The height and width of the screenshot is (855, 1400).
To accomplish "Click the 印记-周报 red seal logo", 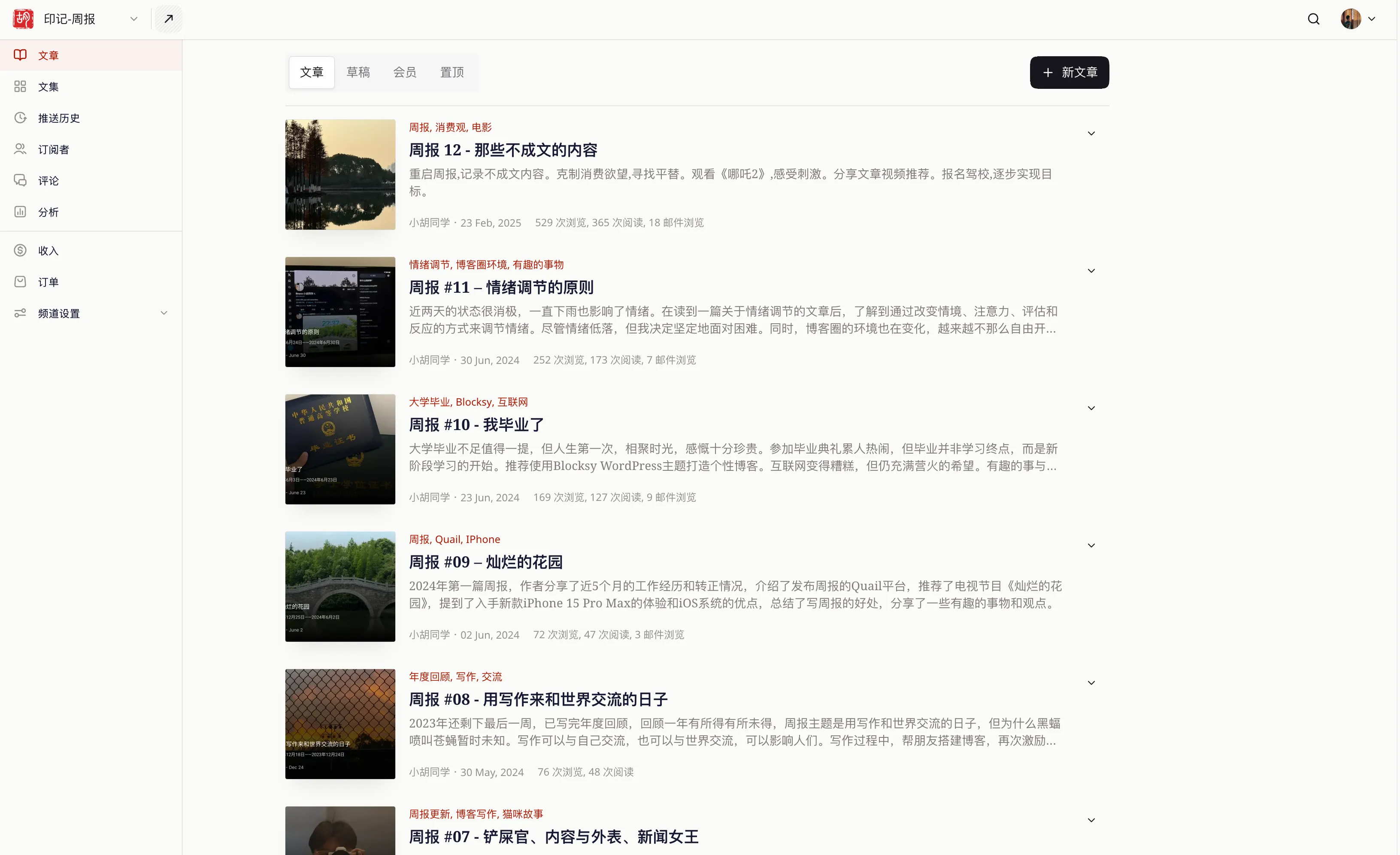I will coord(23,19).
